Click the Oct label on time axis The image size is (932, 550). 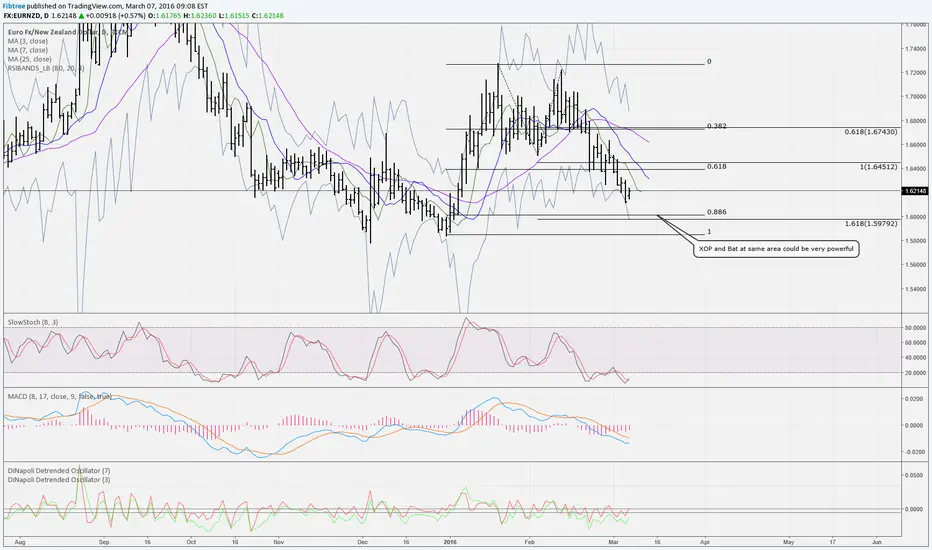(191, 542)
